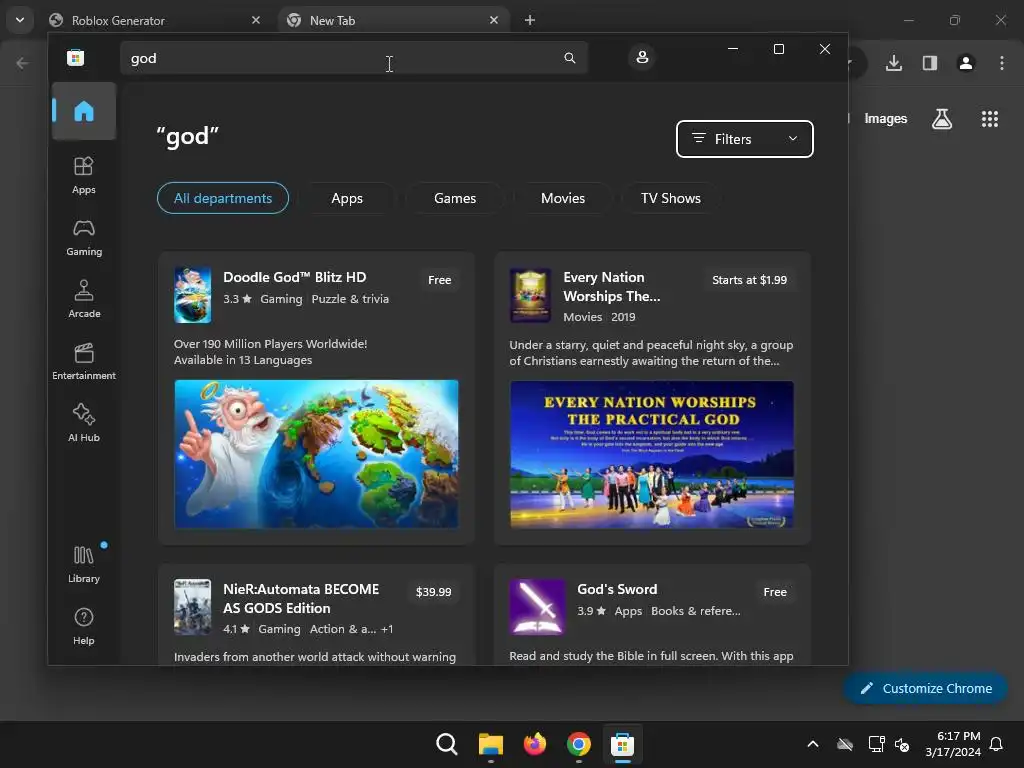This screenshot has height=768, width=1024.
Task: Open Every Nation Worships The... movie title
Action: 612,287
